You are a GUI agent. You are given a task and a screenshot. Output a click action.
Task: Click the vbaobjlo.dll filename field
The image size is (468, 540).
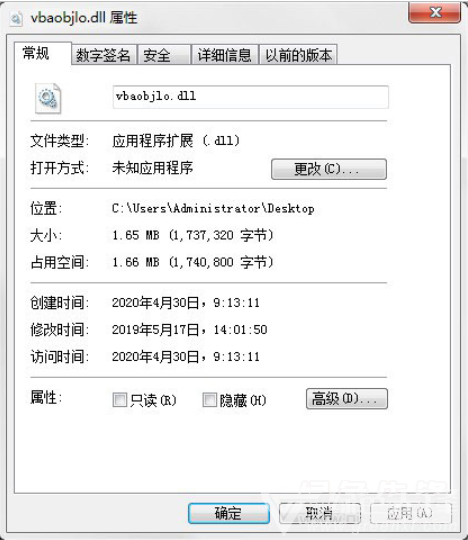click(251, 97)
